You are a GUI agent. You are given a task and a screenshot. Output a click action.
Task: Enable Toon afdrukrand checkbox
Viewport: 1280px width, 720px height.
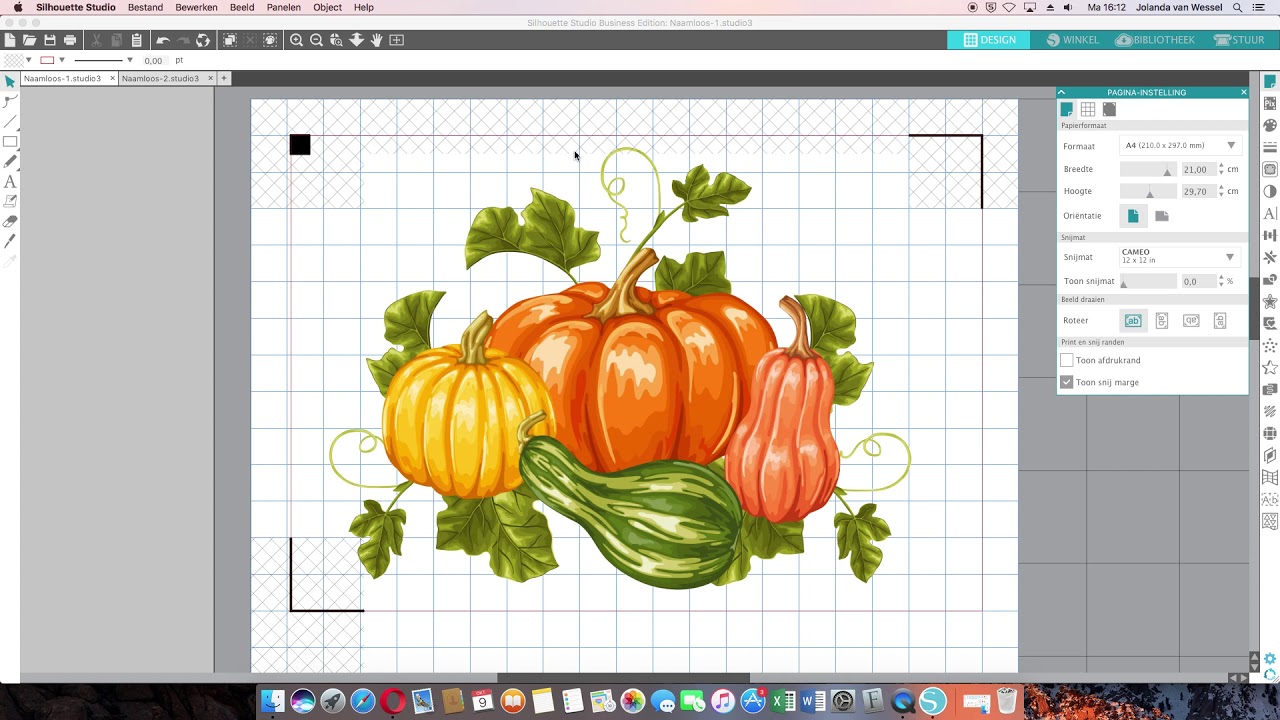1067,360
